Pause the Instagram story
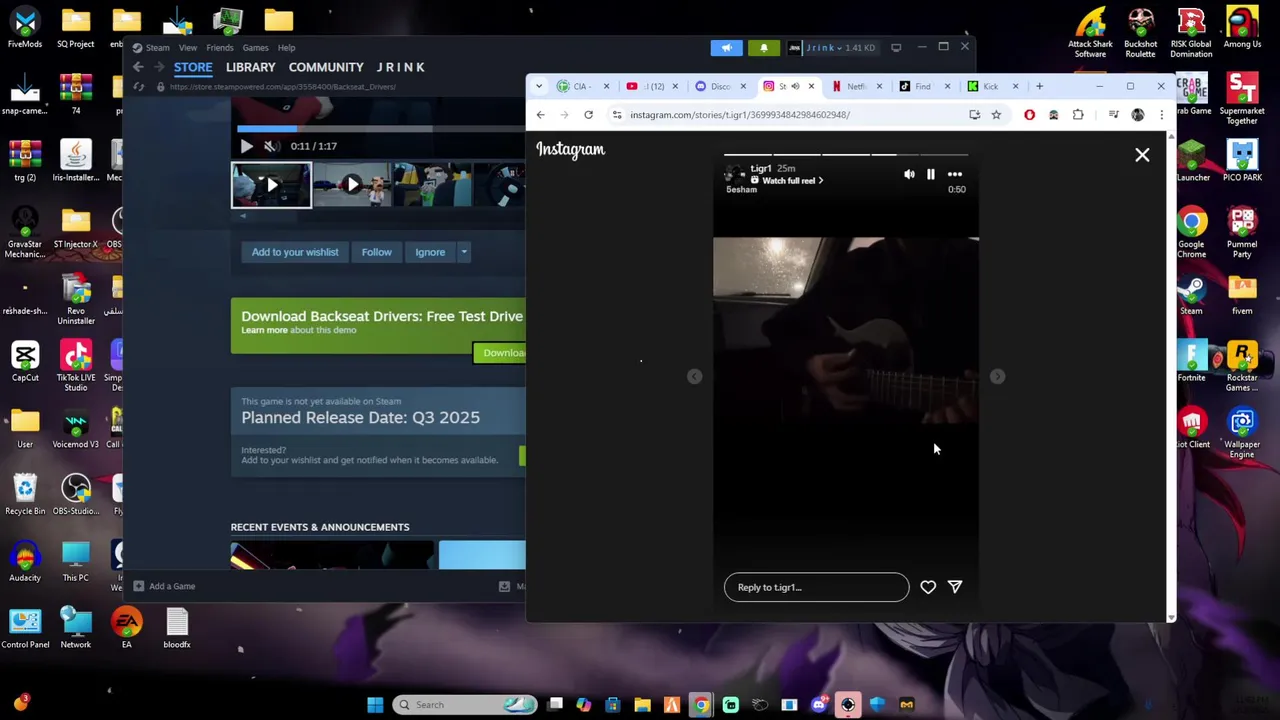The height and width of the screenshot is (720, 1280). tap(930, 174)
